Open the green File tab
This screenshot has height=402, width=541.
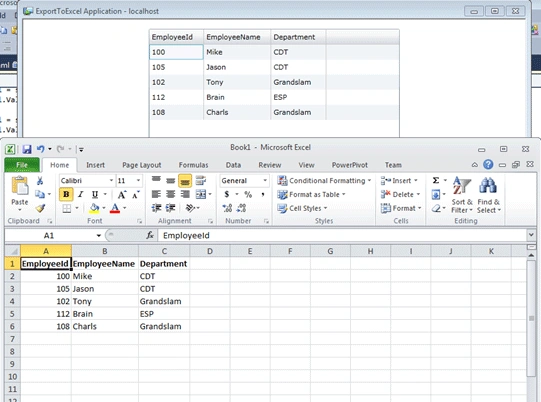pos(22,165)
